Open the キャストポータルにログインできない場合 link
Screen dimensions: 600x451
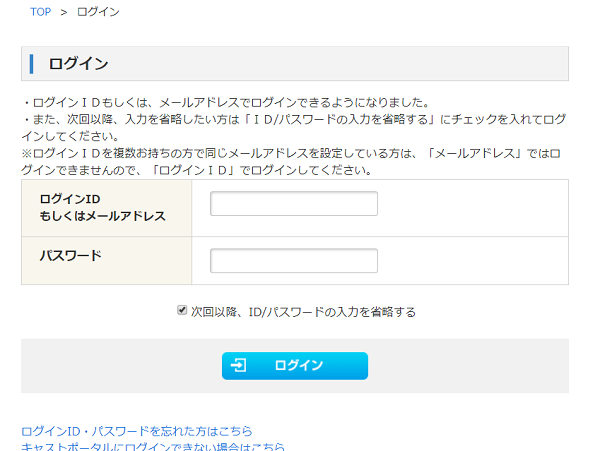point(153,446)
